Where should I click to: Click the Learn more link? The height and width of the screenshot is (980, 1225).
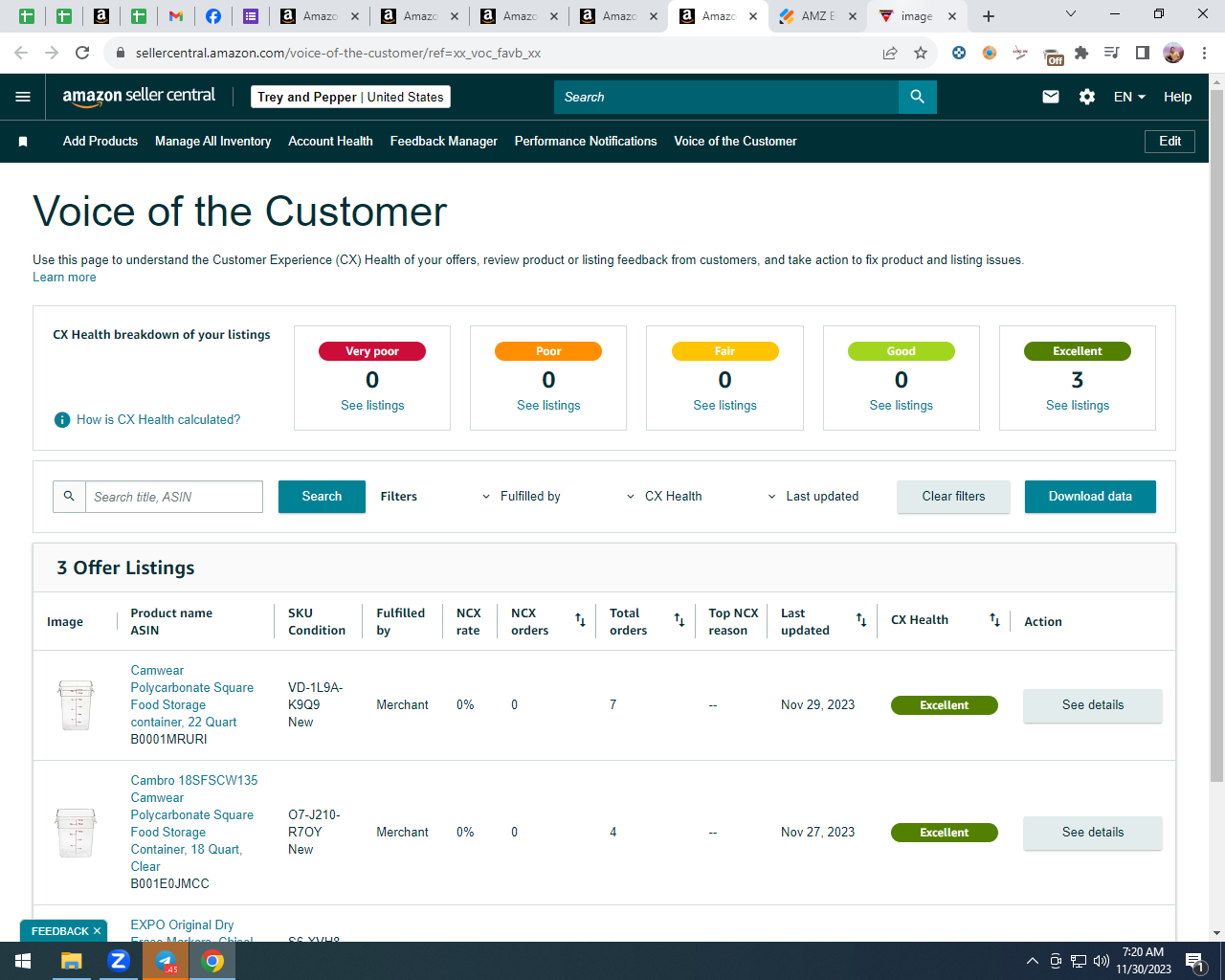[x=64, y=278]
